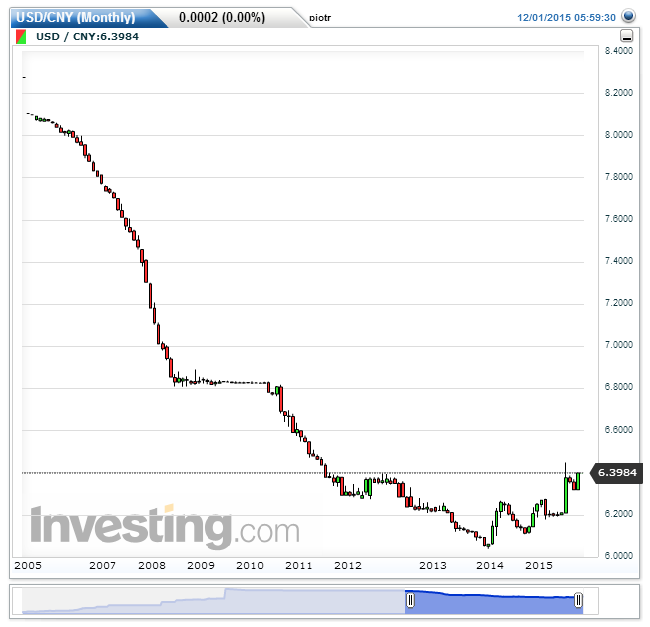Click the 6.3984 current price tag
The width and height of the screenshot is (650, 627).
click(x=617, y=472)
